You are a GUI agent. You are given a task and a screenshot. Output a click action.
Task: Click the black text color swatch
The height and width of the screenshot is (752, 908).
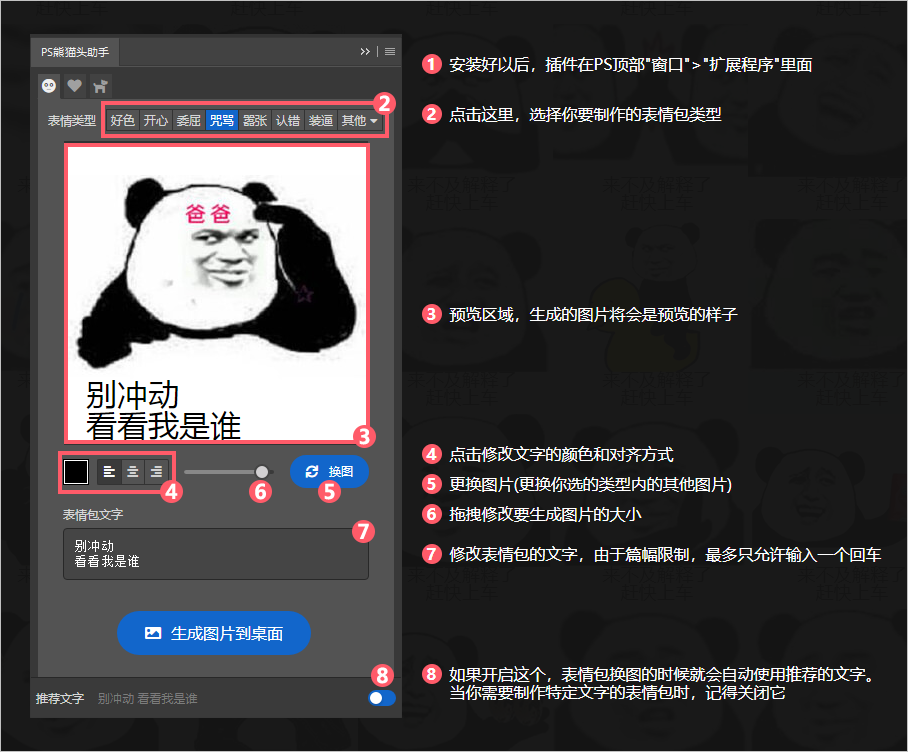pyautogui.click(x=76, y=472)
